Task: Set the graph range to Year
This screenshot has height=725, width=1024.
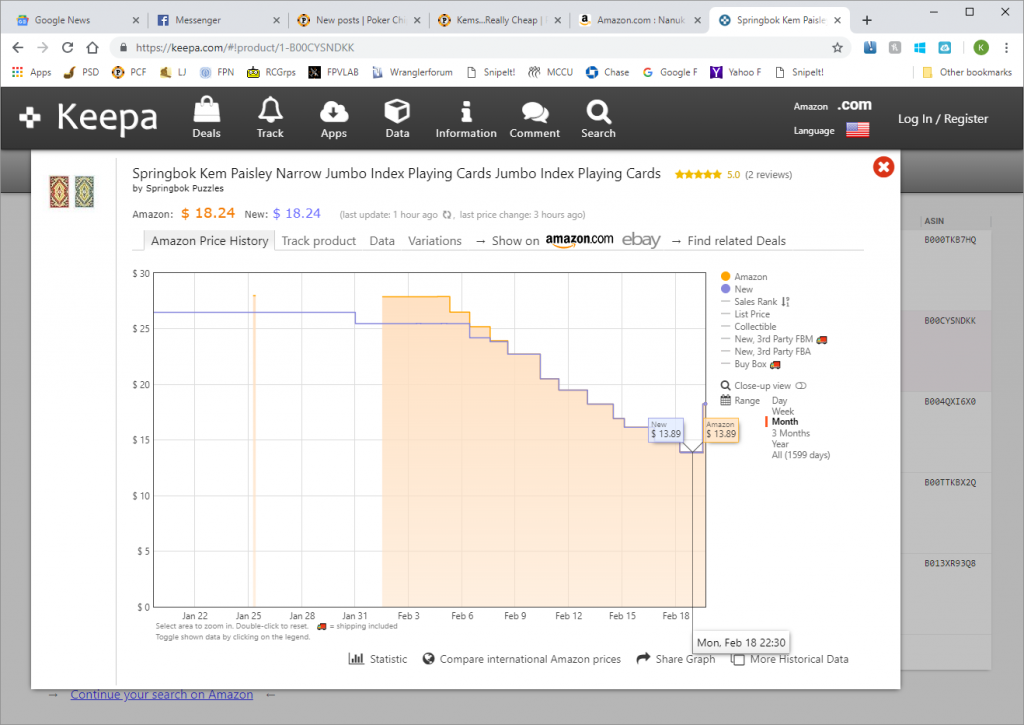Action: (780, 444)
